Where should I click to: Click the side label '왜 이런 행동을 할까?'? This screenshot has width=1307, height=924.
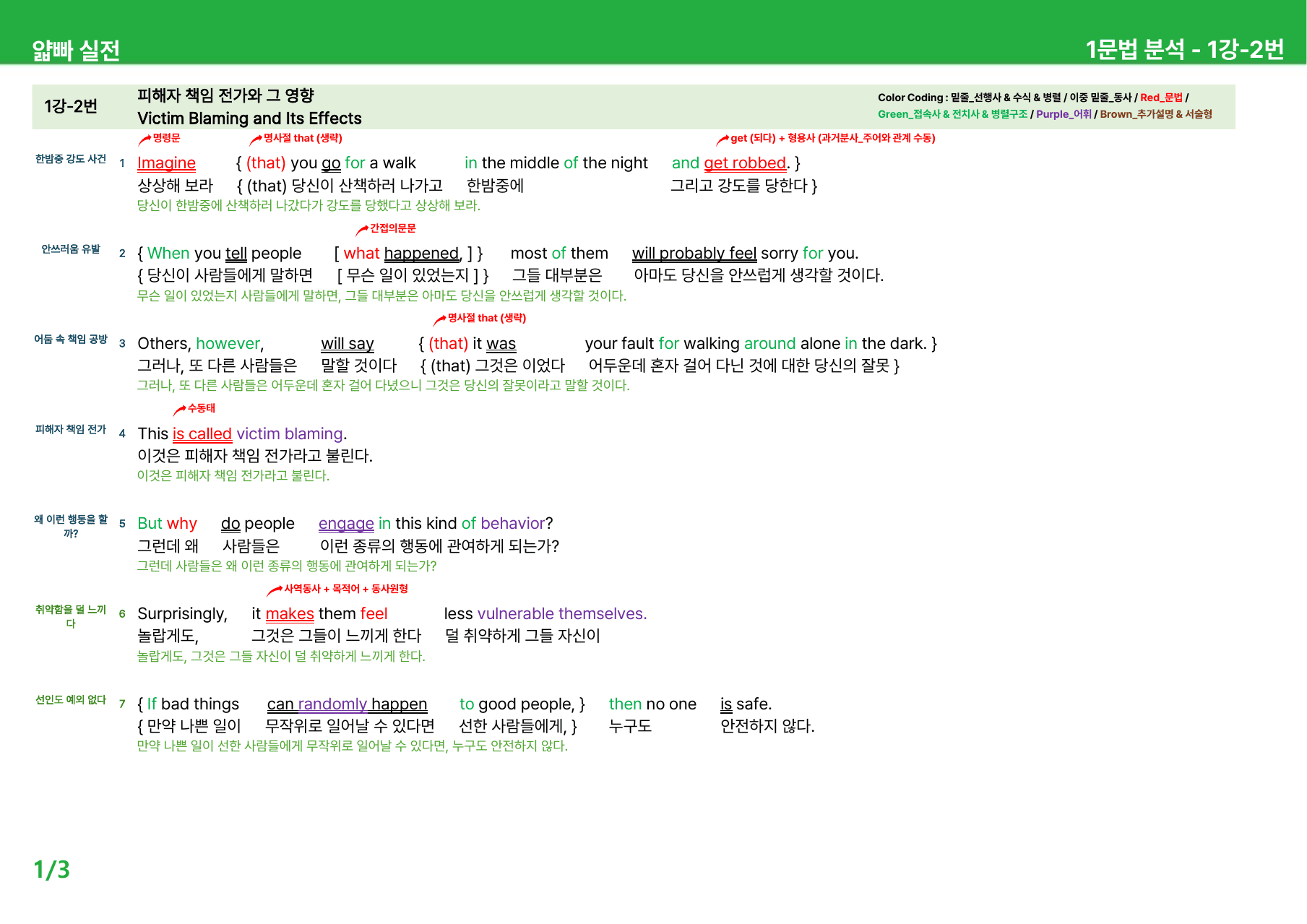[71, 527]
